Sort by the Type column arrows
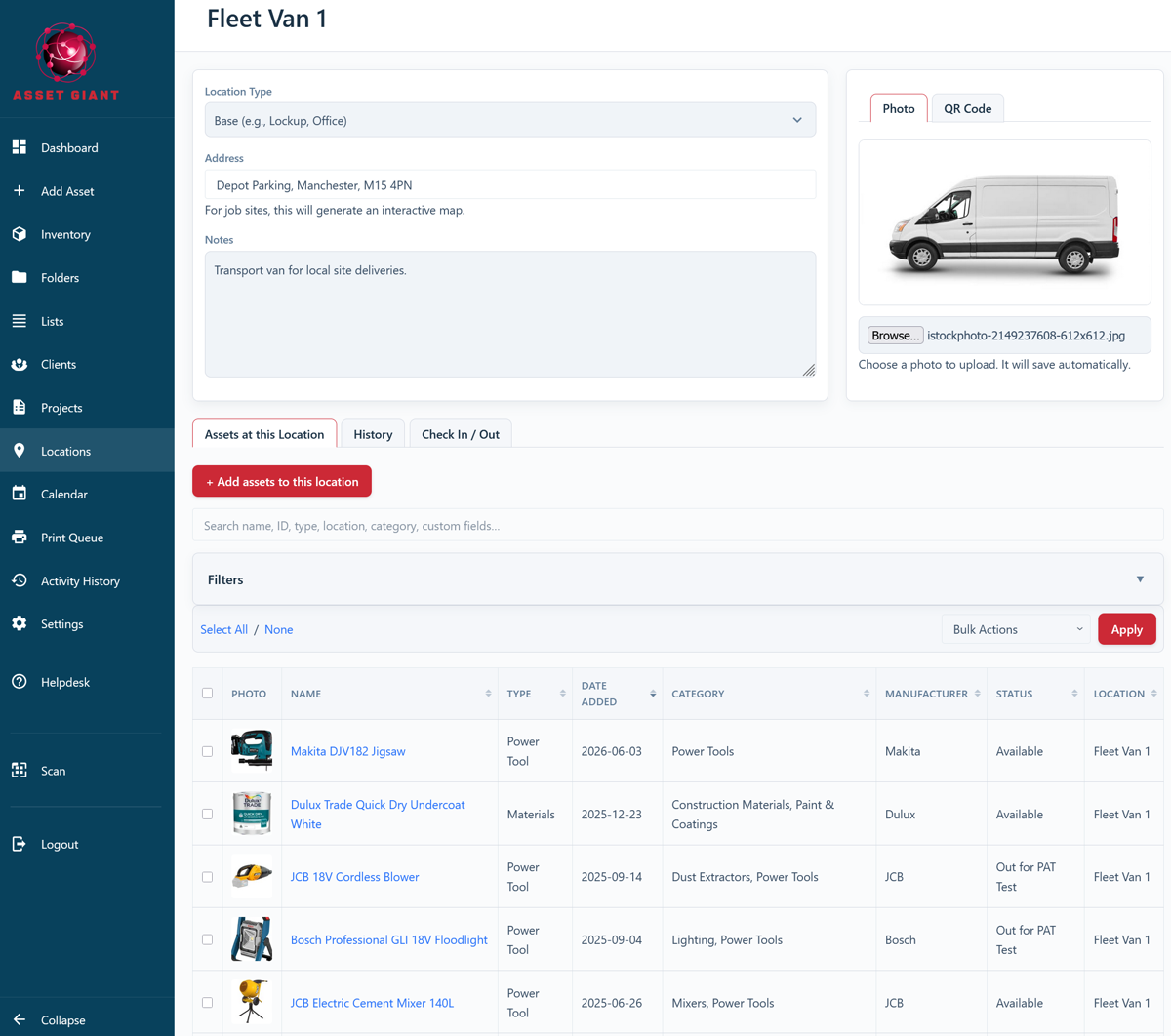 [563, 694]
